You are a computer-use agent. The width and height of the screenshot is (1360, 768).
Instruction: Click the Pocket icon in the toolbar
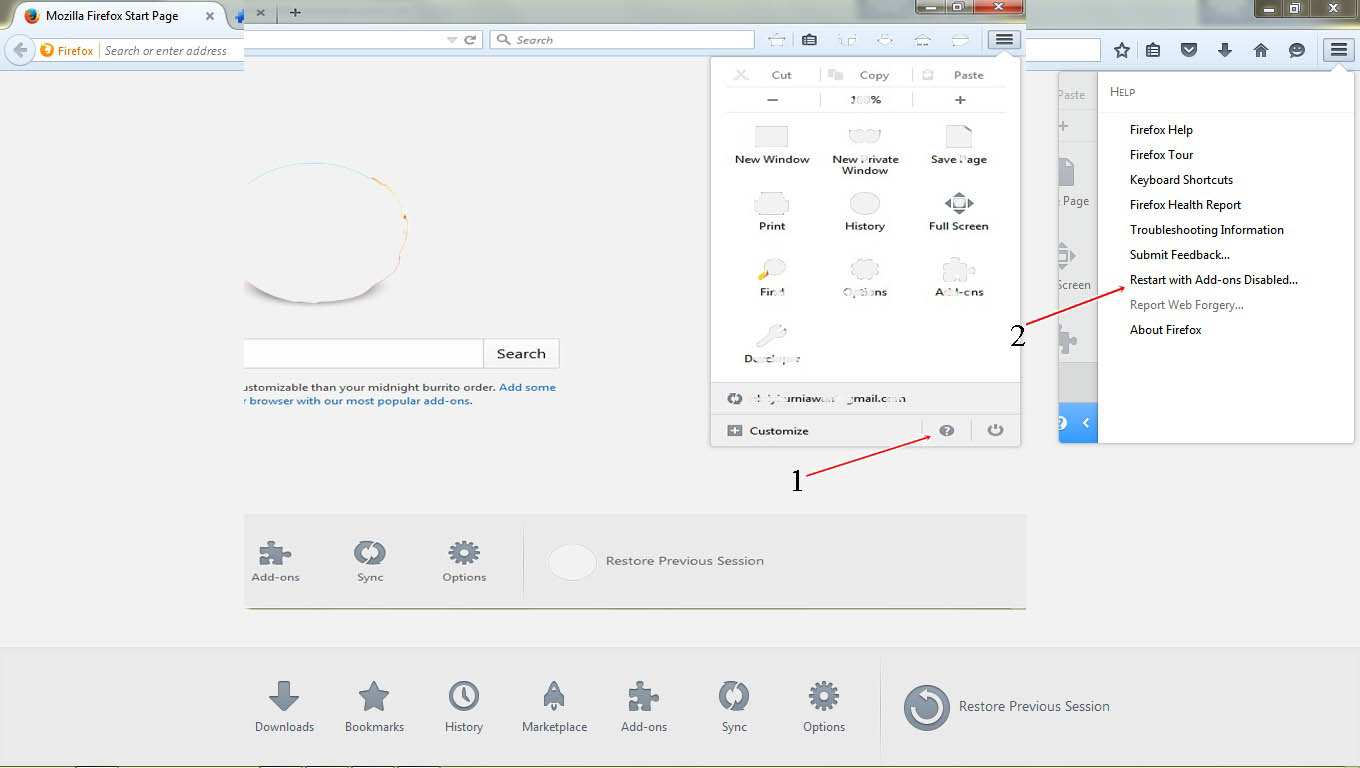coord(1189,50)
